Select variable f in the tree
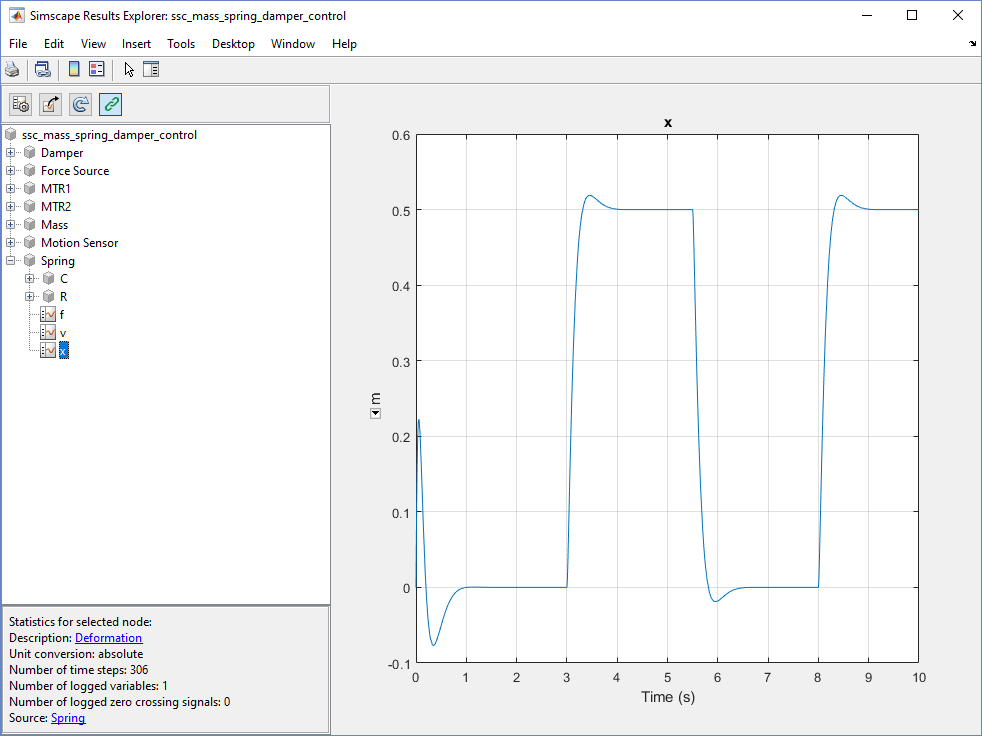This screenshot has height=736, width=982. (62, 314)
